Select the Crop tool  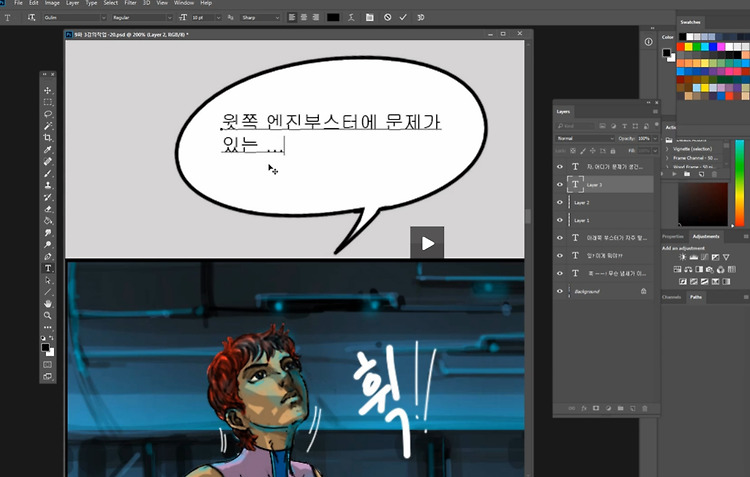(48, 138)
